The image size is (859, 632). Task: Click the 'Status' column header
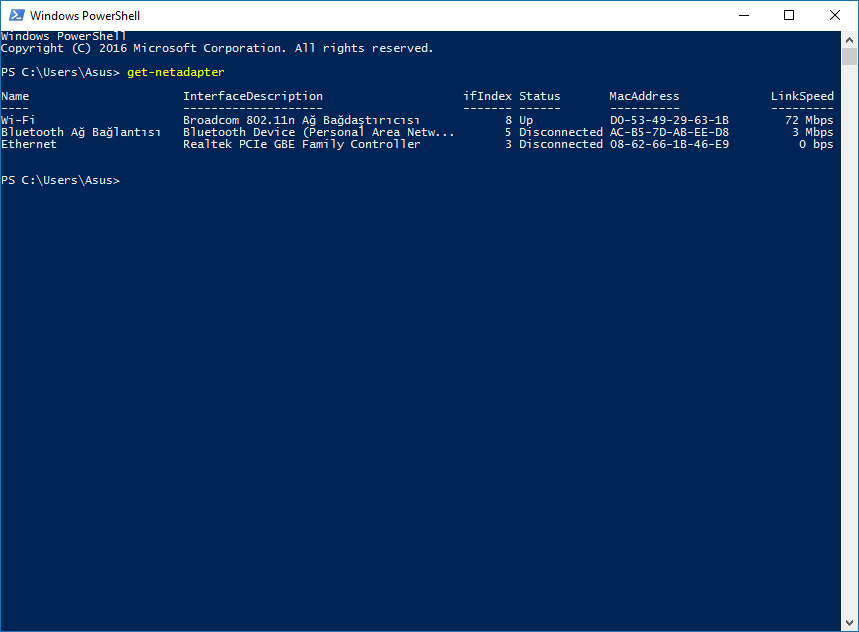pyautogui.click(x=540, y=96)
